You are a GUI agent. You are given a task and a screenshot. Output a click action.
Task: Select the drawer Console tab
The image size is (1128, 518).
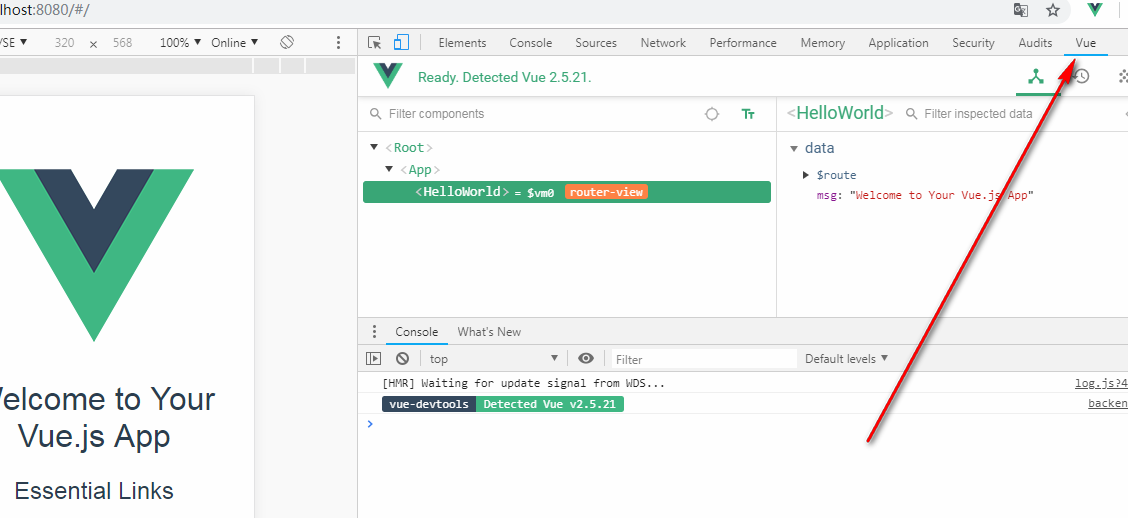(417, 332)
